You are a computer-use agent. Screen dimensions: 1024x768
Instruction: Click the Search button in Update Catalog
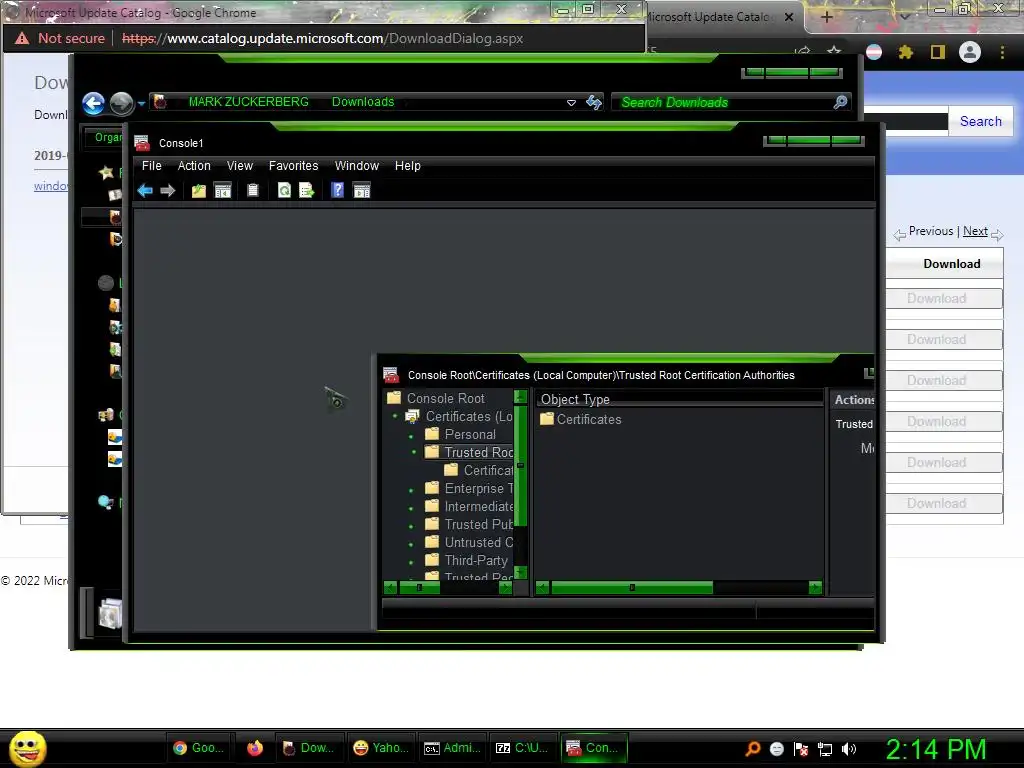tap(980, 121)
